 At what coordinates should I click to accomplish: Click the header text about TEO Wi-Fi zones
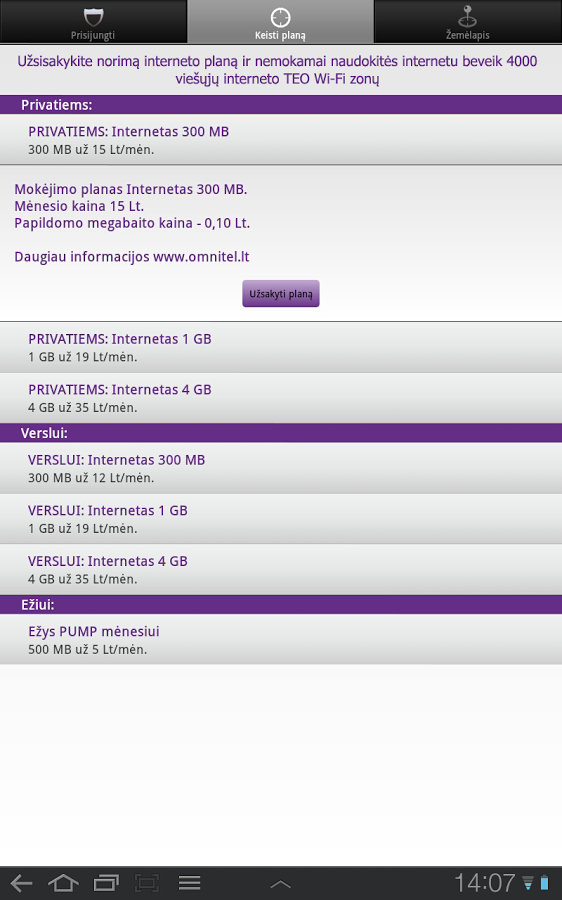pyautogui.click(x=277, y=70)
